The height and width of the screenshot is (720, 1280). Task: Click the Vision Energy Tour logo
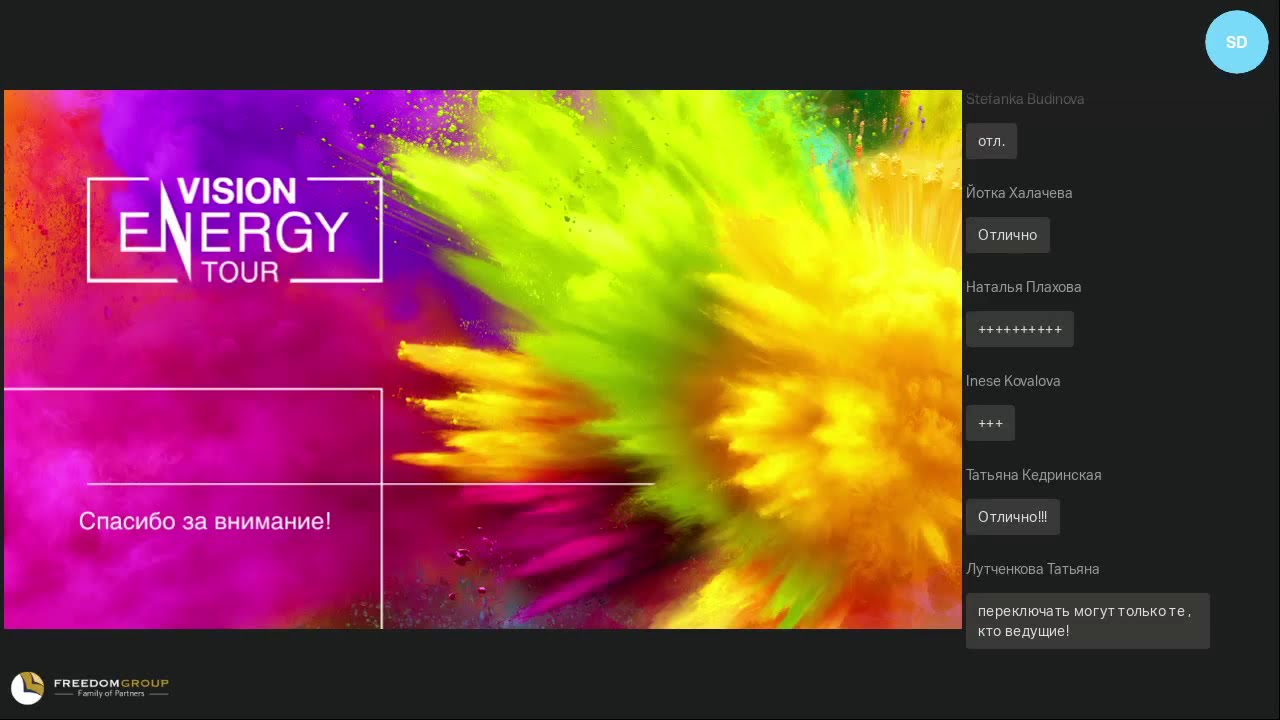click(x=235, y=230)
